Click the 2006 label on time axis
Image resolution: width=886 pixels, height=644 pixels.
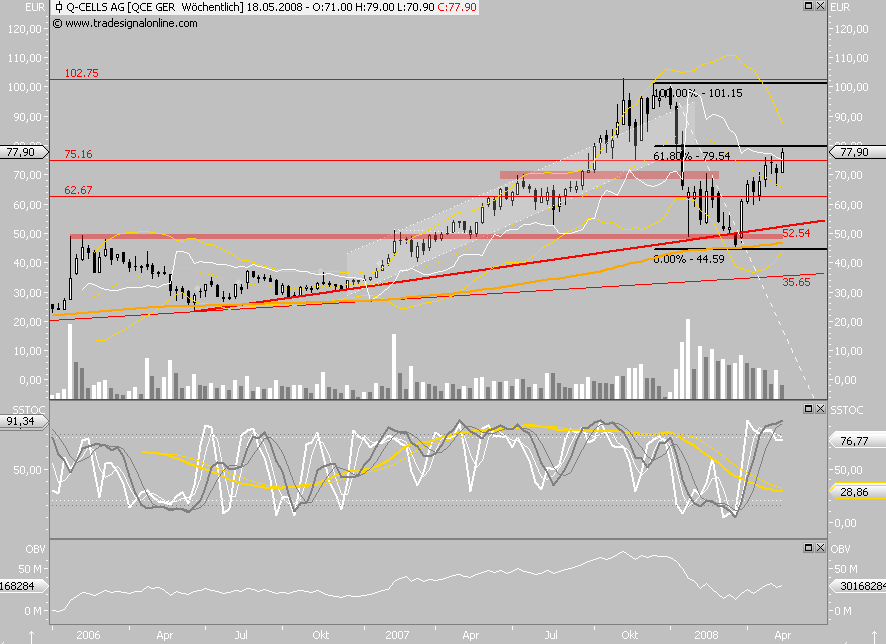pyautogui.click(x=88, y=635)
